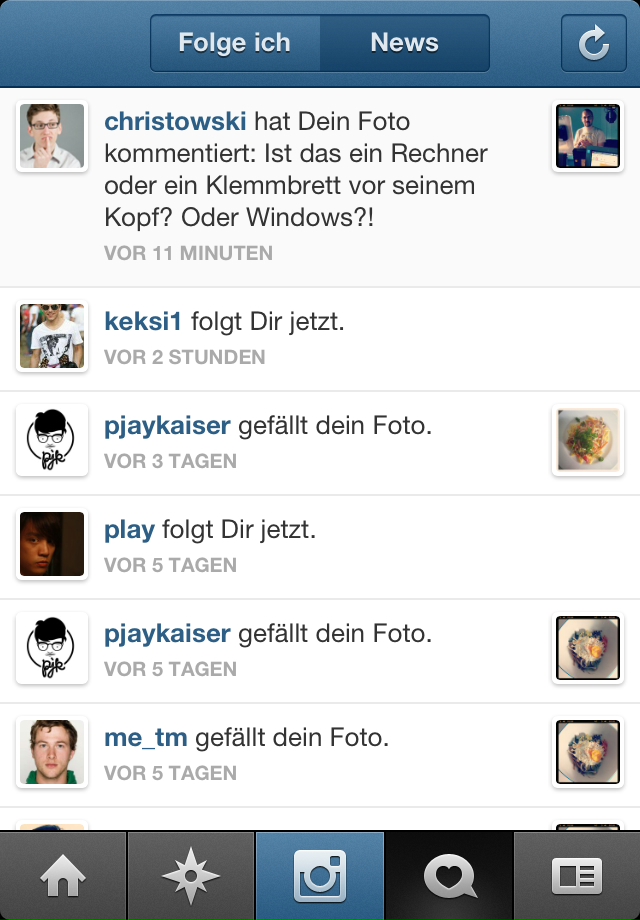640x920 pixels.
Task: Tap christowski's profile picture
Action: coord(52,136)
